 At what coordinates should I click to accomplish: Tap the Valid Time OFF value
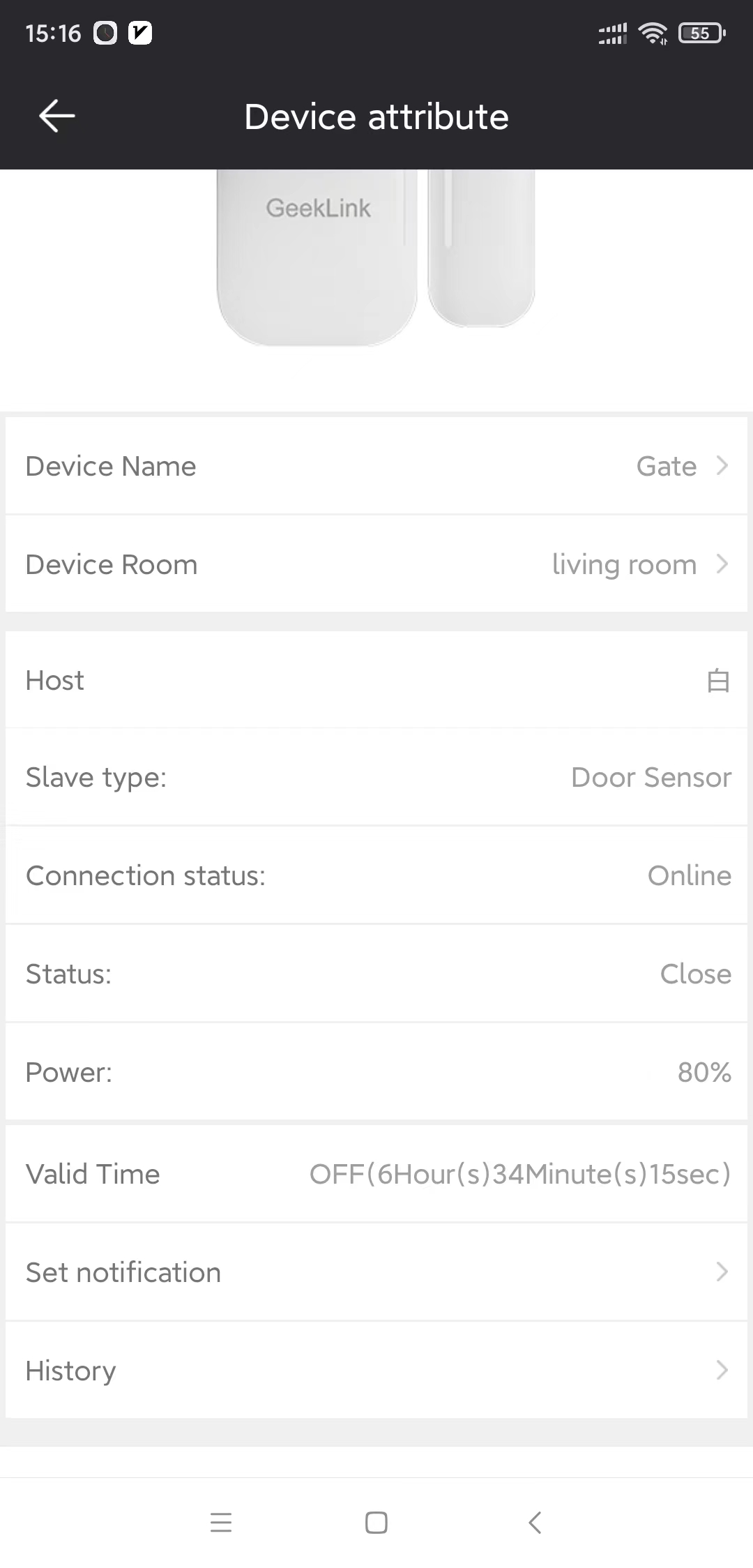click(520, 1174)
